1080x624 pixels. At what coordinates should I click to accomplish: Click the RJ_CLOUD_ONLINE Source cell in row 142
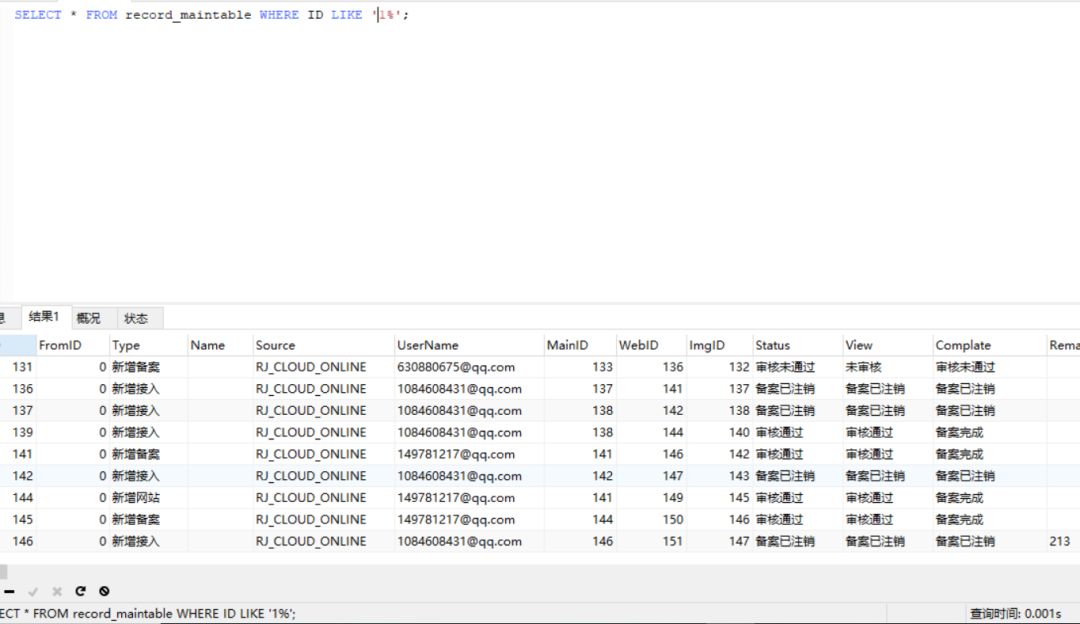(x=323, y=476)
